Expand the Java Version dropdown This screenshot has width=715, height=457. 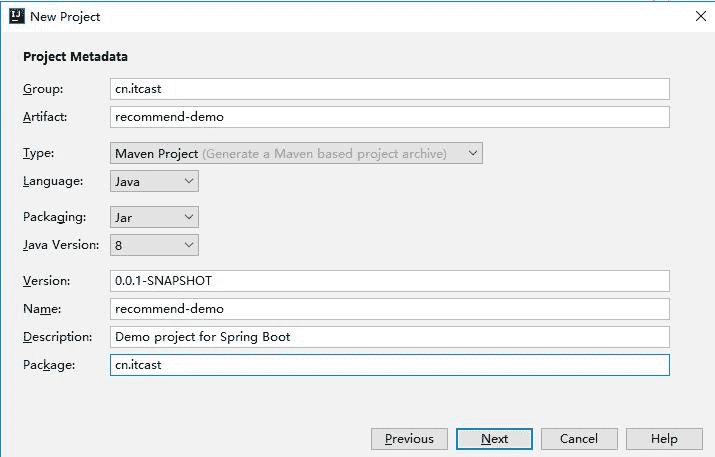(154, 245)
